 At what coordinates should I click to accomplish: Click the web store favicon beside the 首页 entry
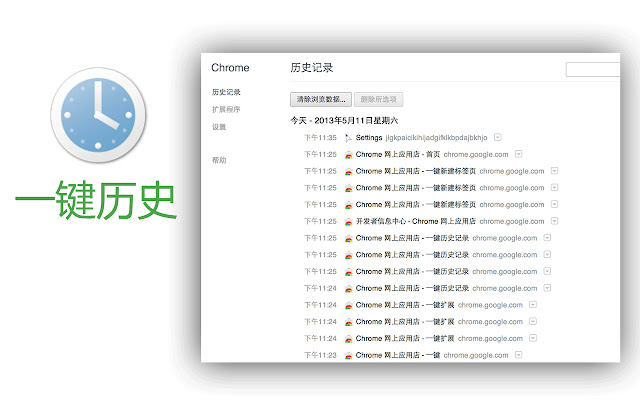(x=348, y=155)
